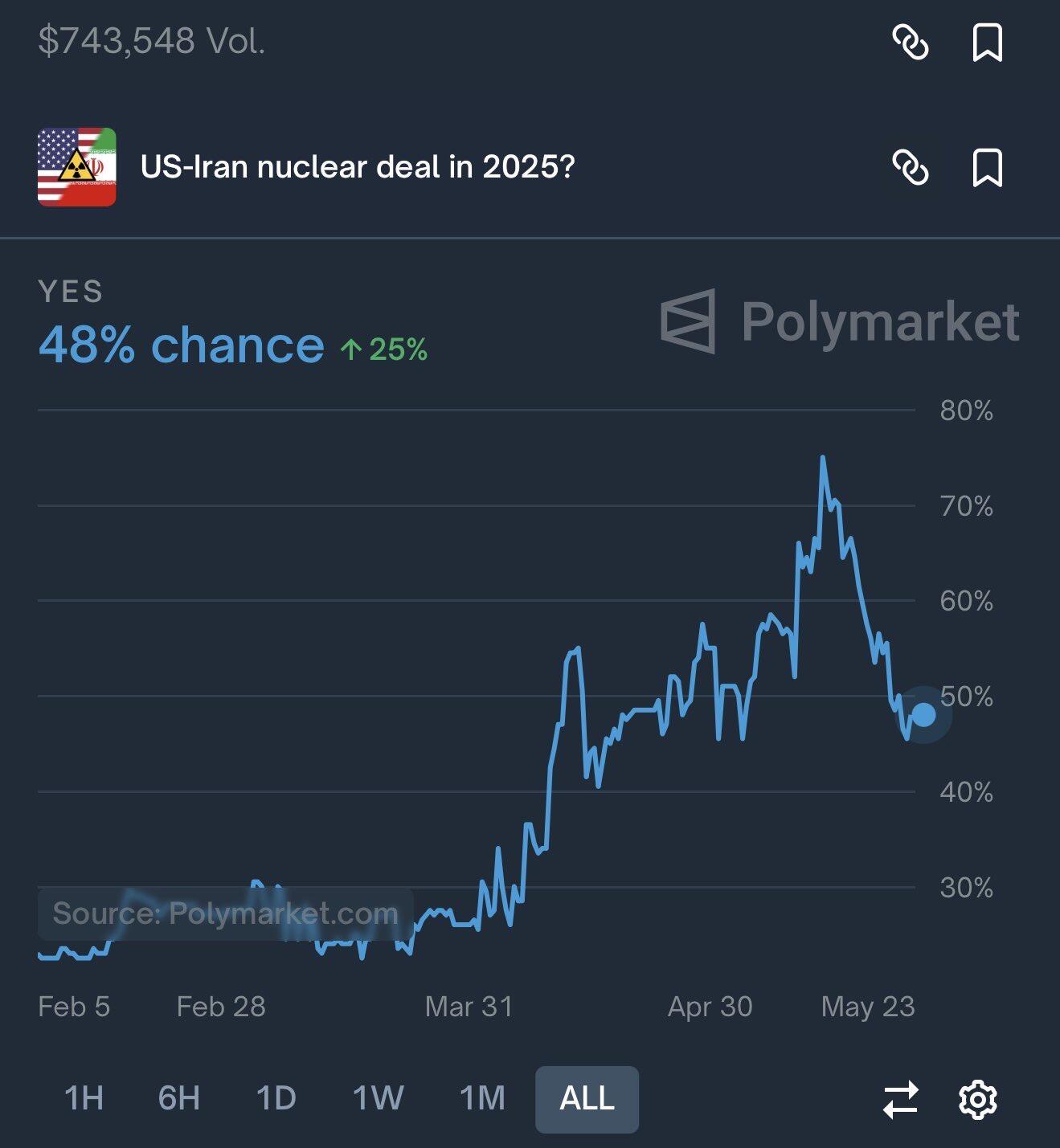Bookmark the US-Iran nuclear deal market

[x=988, y=168]
